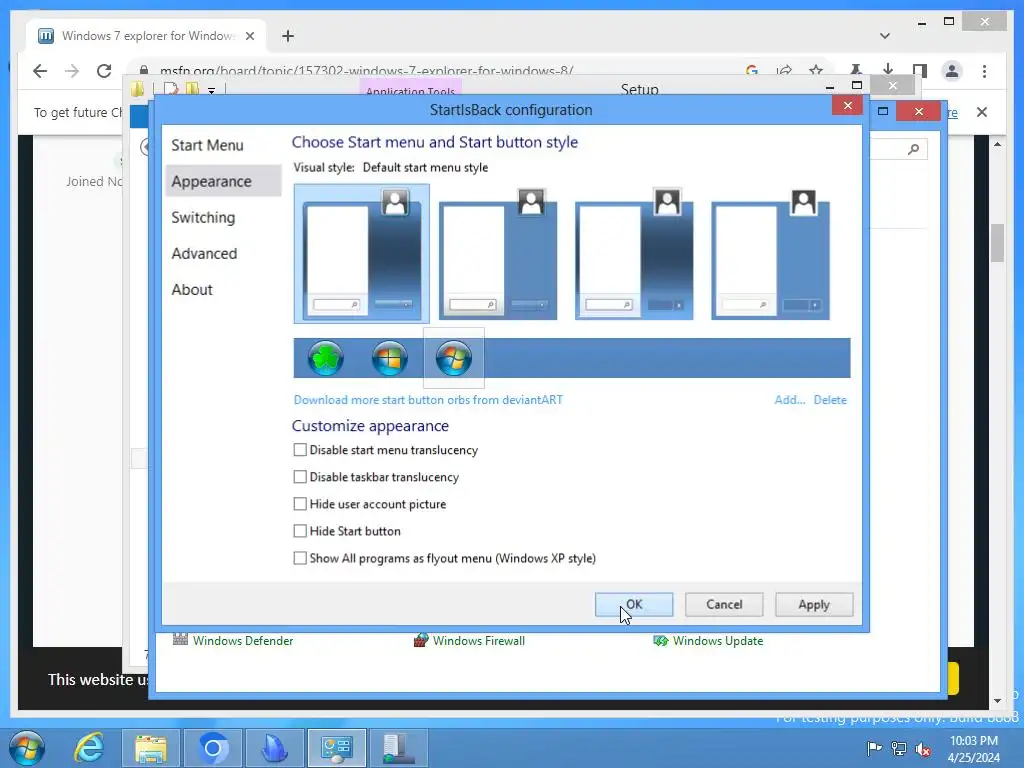This screenshot has width=1024, height=768.
Task: Open File Explorer from taskbar
Action: [151, 748]
